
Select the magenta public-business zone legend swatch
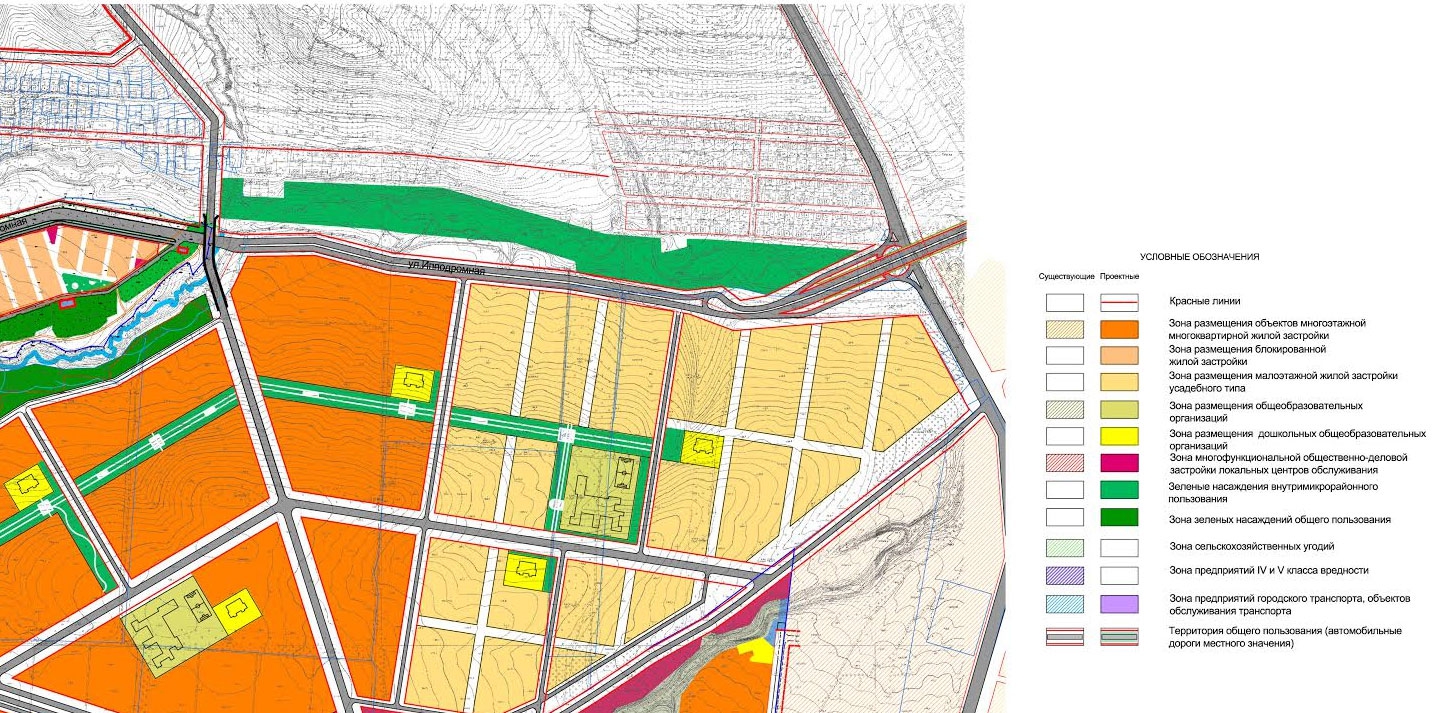(x=1119, y=462)
